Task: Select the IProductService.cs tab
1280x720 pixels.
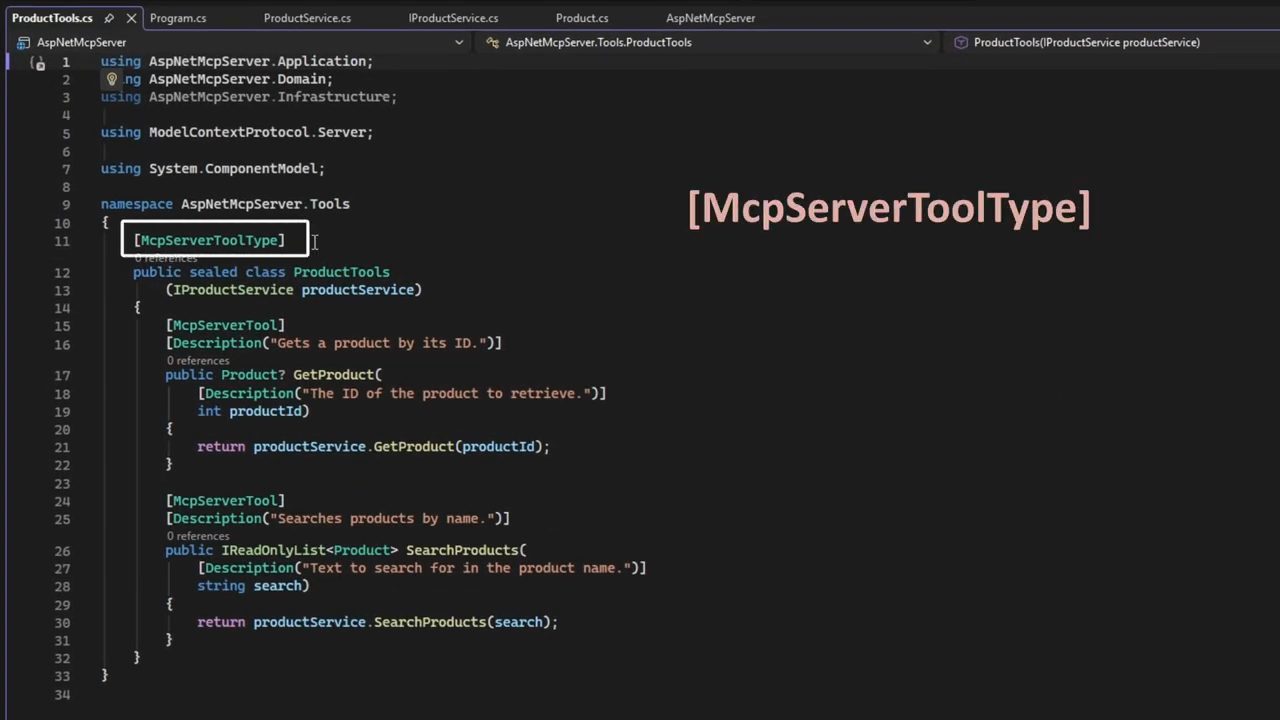Action: 453,18
